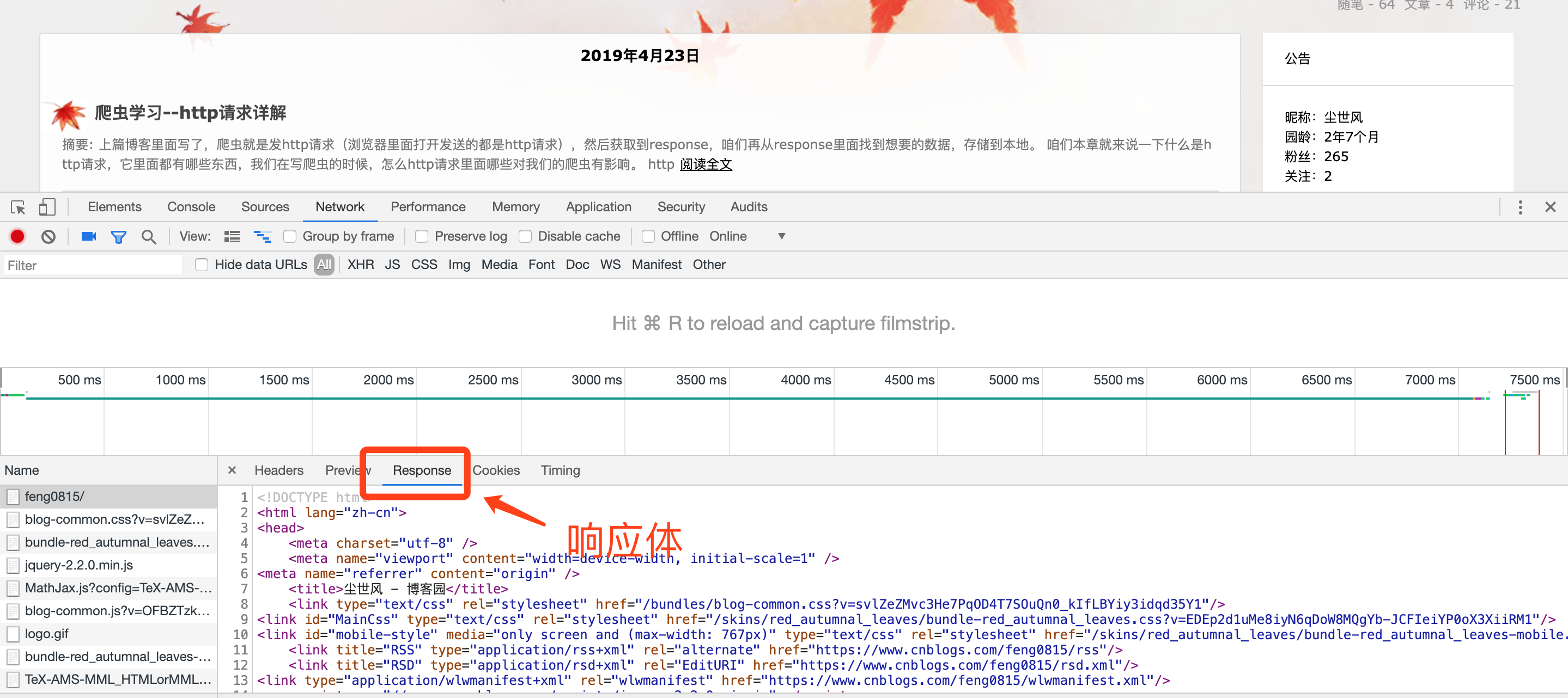Click the network Filter text field
1568x698 pixels.
tap(93, 265)
